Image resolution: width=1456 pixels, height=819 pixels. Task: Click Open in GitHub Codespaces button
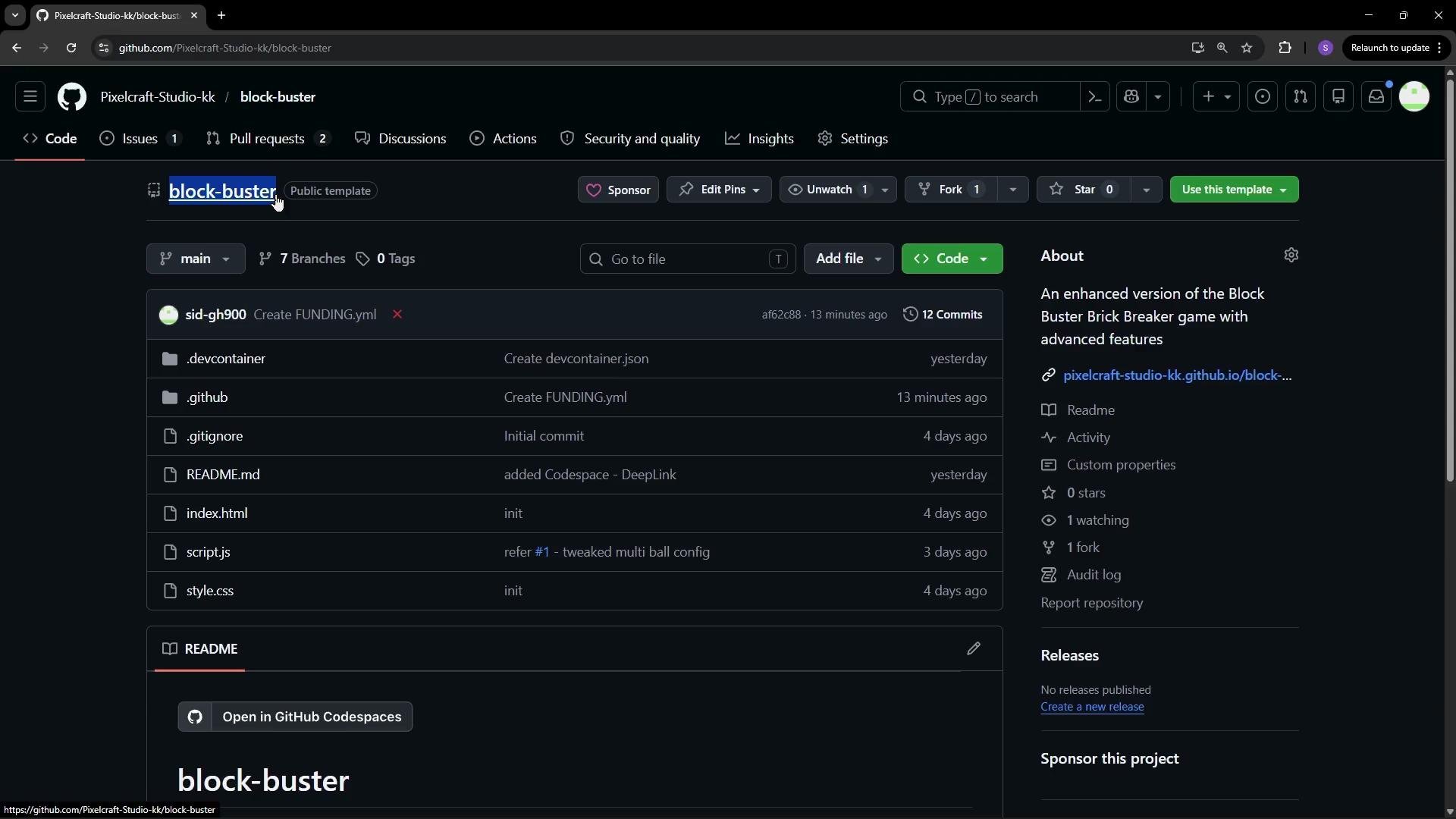coord(295,717)
